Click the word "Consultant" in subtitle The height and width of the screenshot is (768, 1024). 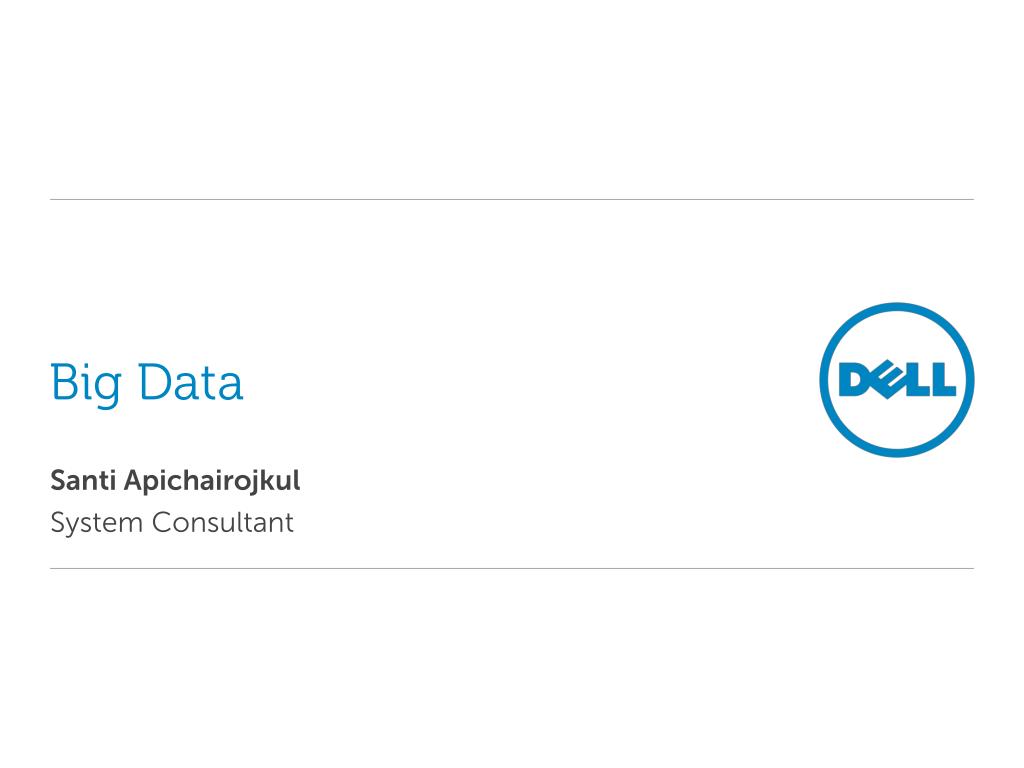click(x=223, y=523)
